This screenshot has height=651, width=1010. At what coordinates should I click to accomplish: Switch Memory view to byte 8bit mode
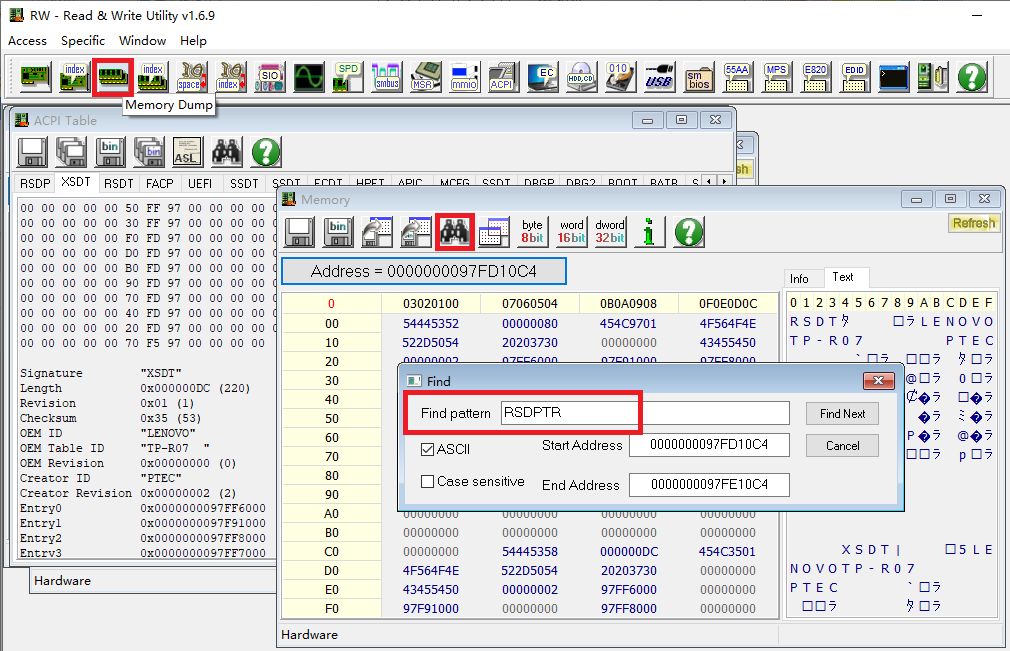click(531, 232)
